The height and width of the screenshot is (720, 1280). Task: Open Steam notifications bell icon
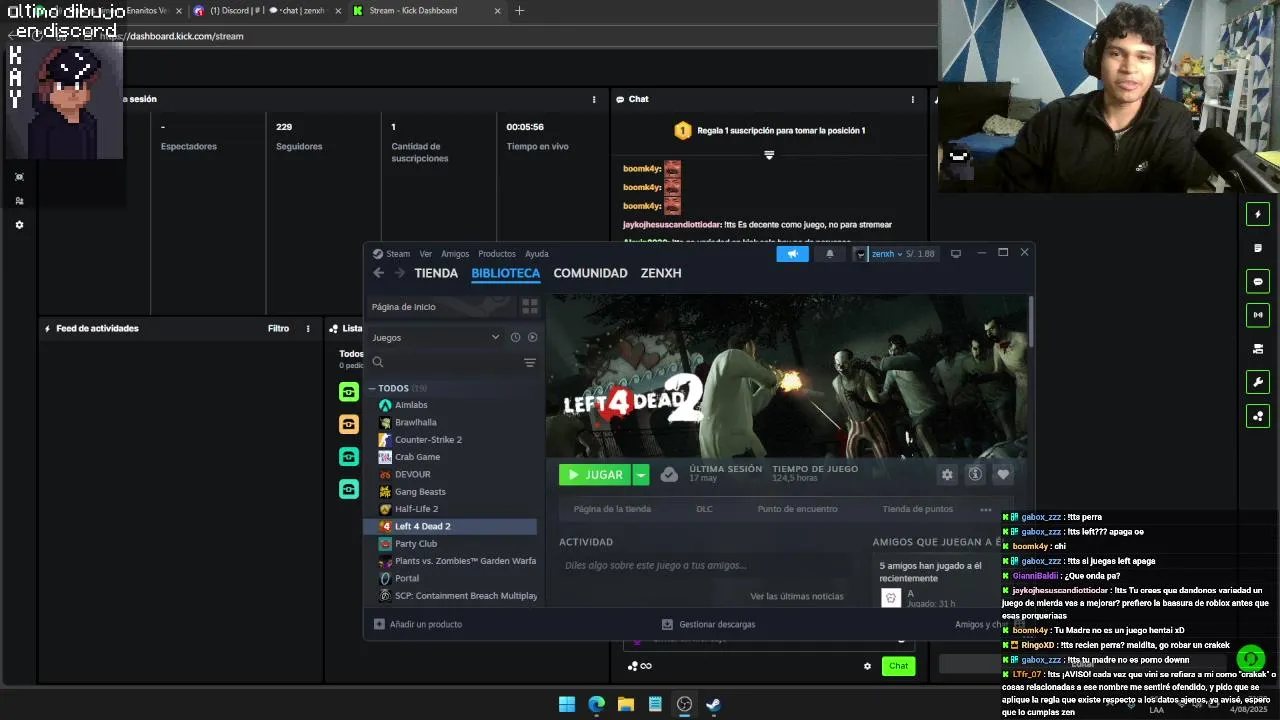coord(829,254)
